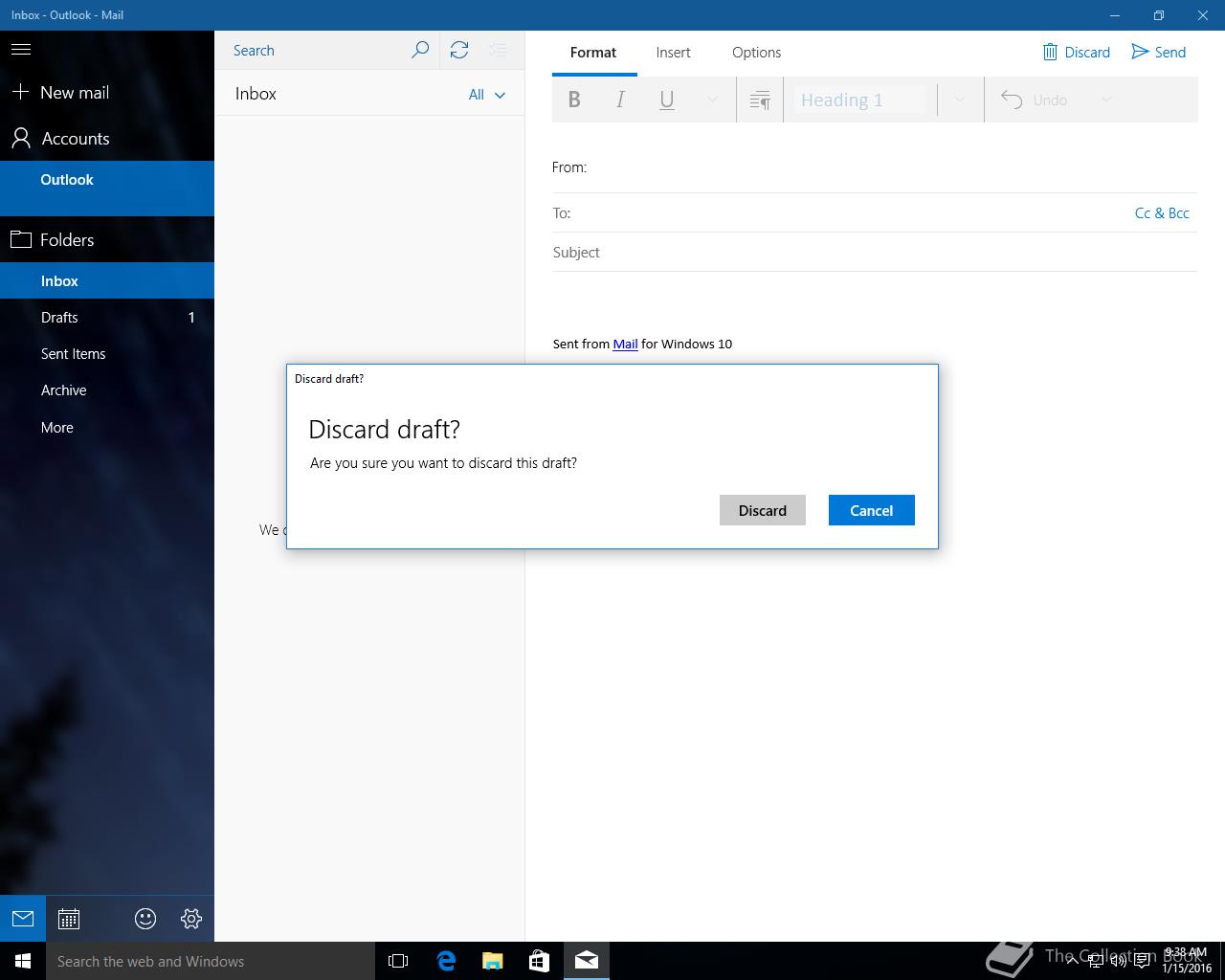
Task: Open Settings gear in the sidebar
Action: pyautogui.click(x=191, y=919)
